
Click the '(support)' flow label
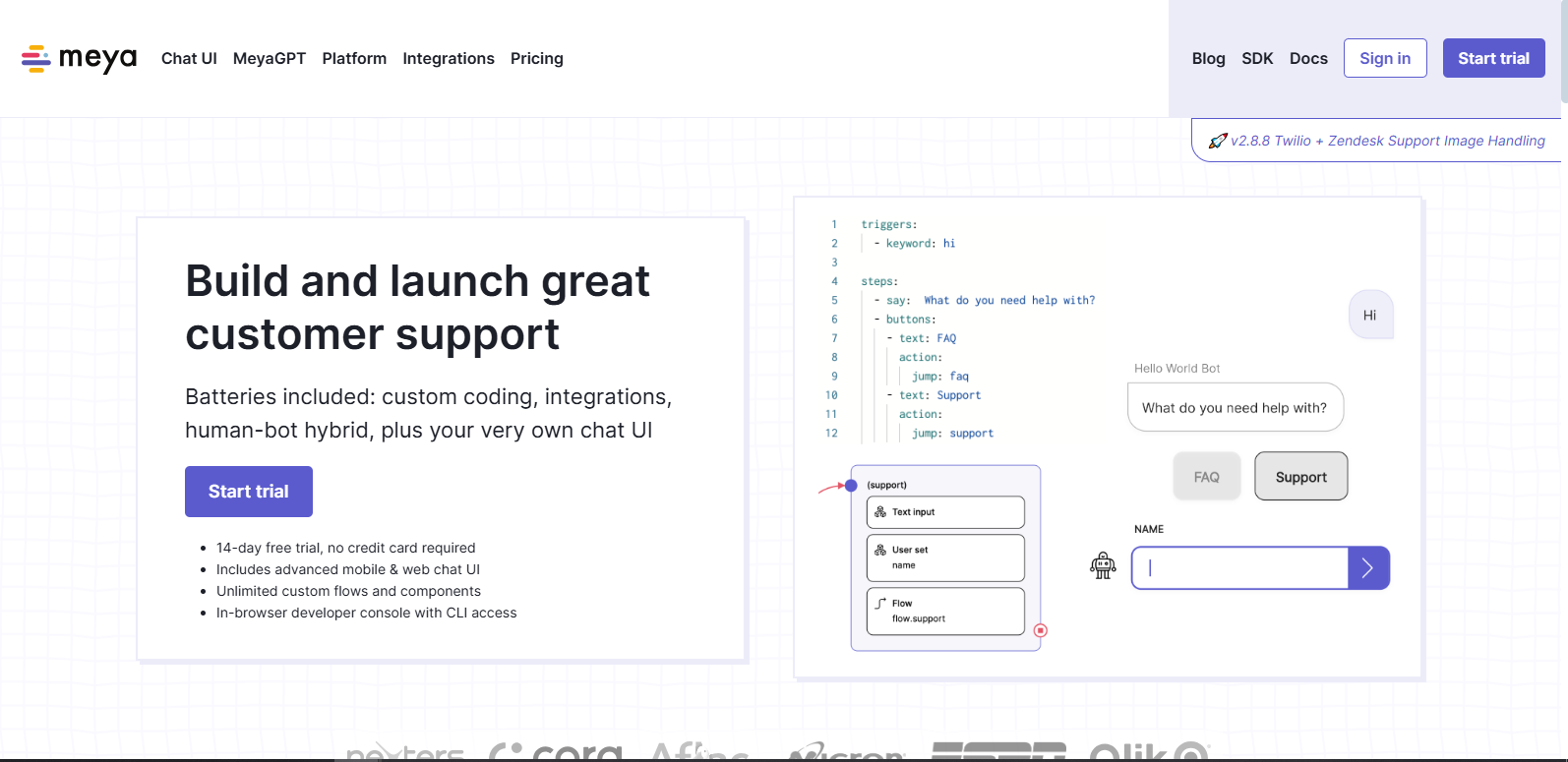(886, 485)
